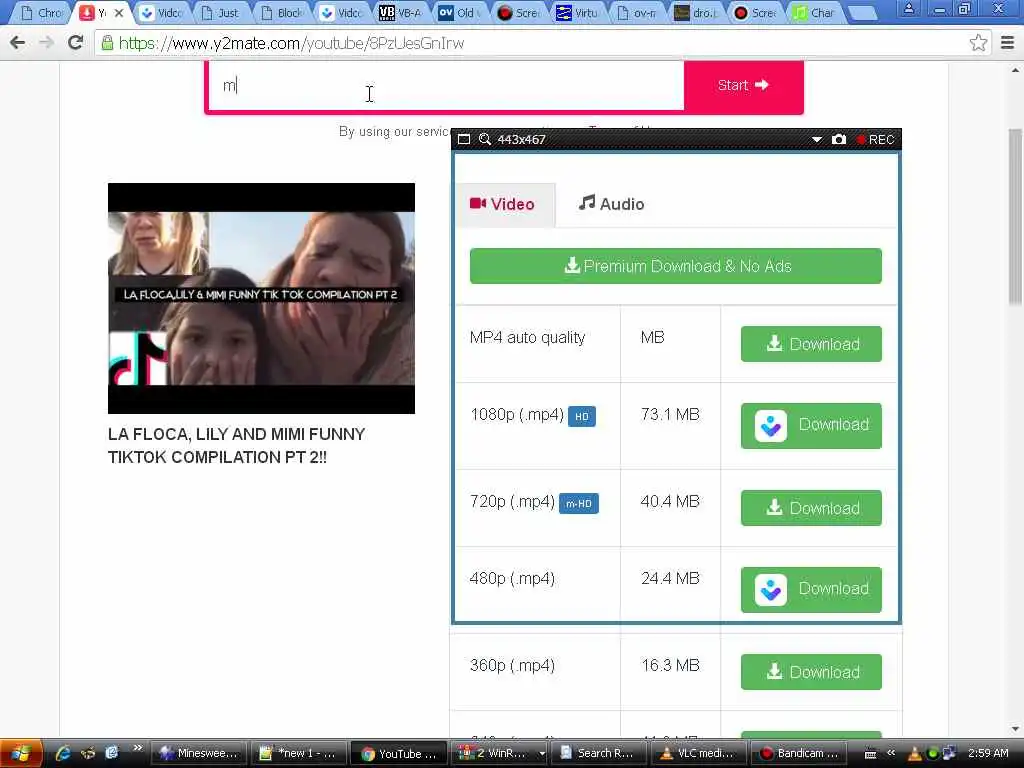The width and height of the screenshot is (1024, 768).
Task: Click the search input field containing 'm'
Action: pos(446,86)
